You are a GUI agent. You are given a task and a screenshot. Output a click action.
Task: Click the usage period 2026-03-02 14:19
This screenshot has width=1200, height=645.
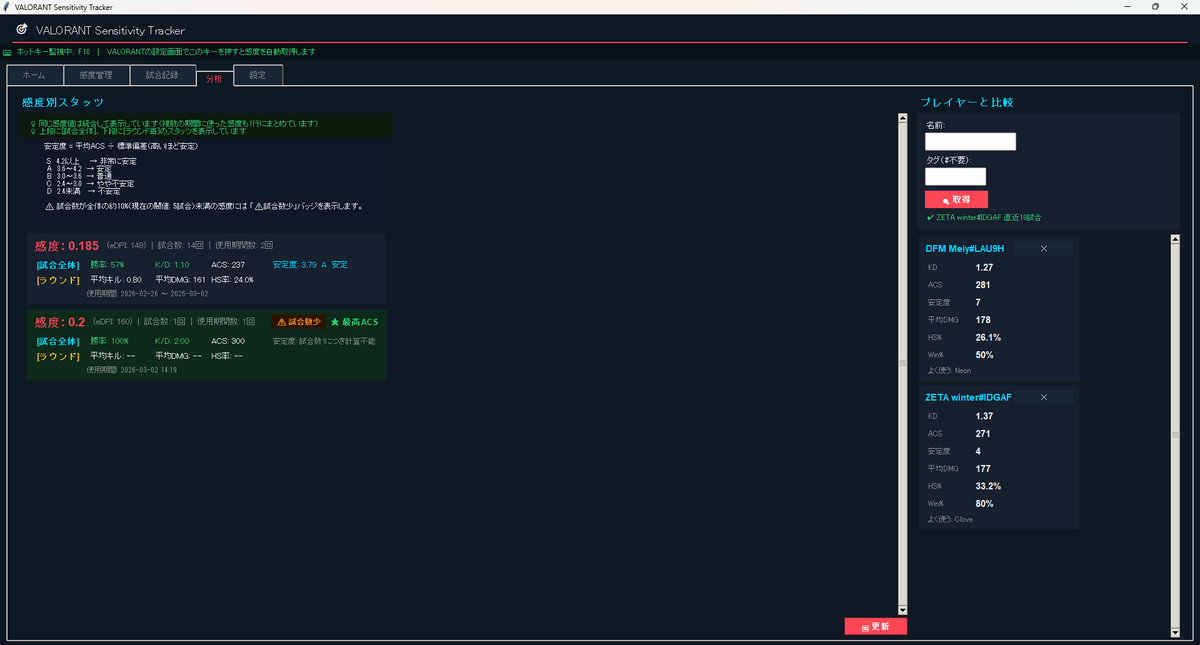(x=132, y=370)
